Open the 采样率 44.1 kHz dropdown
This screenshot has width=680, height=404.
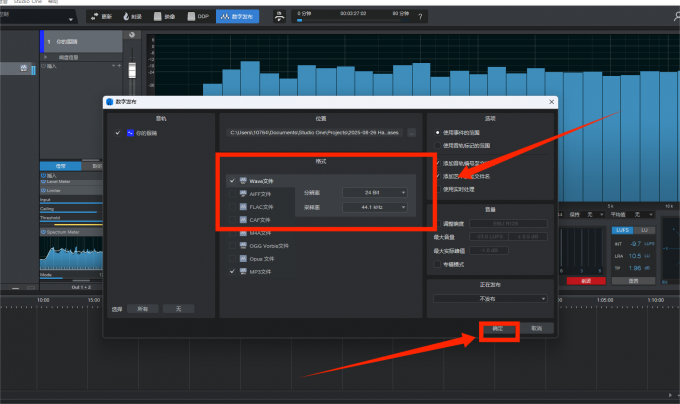[x=374, y=207]
